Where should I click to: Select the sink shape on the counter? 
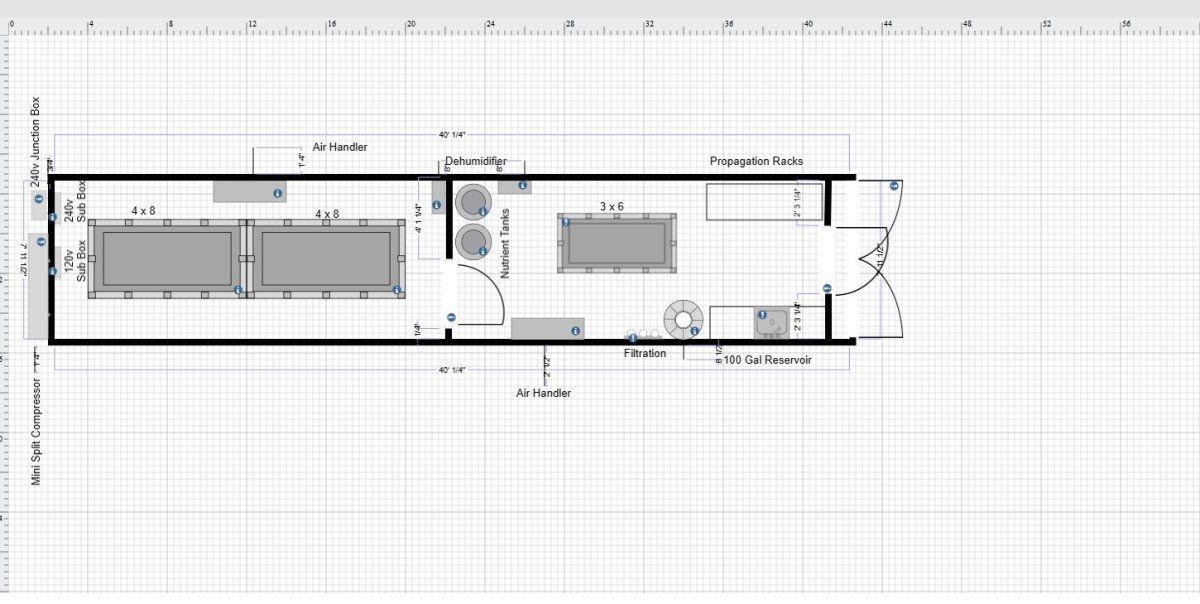[771, 323]
